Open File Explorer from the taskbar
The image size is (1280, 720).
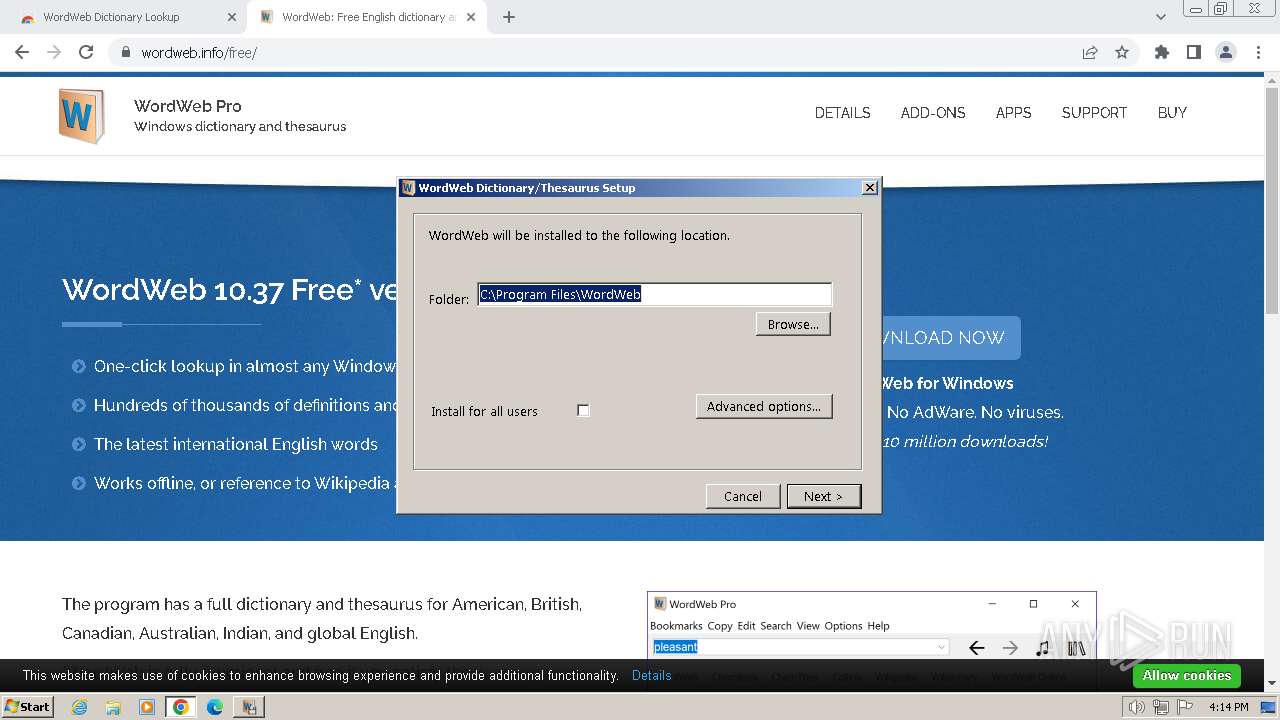(x=113, y=707)
